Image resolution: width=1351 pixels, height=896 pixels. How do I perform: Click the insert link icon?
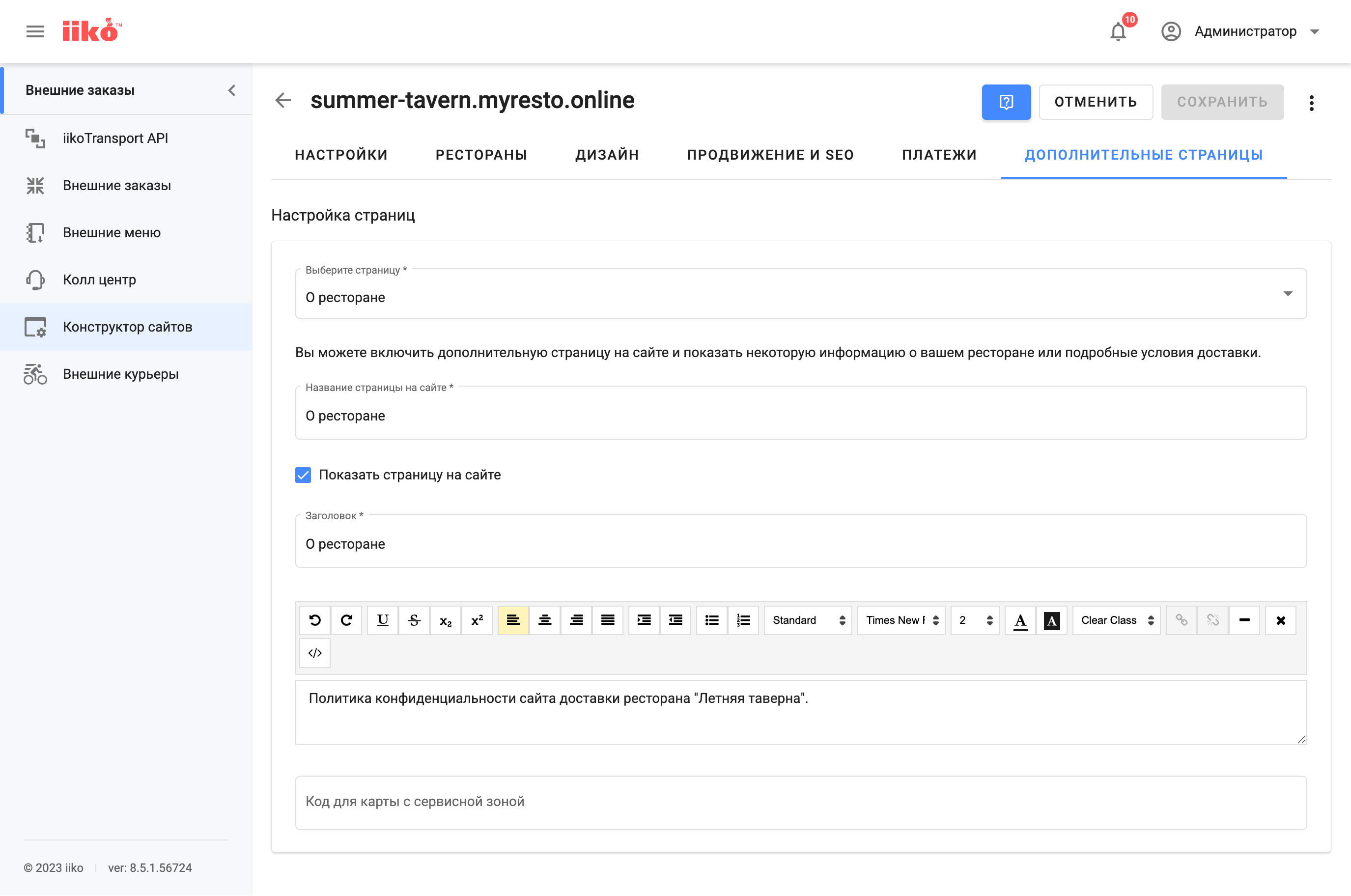[1182, 620]
